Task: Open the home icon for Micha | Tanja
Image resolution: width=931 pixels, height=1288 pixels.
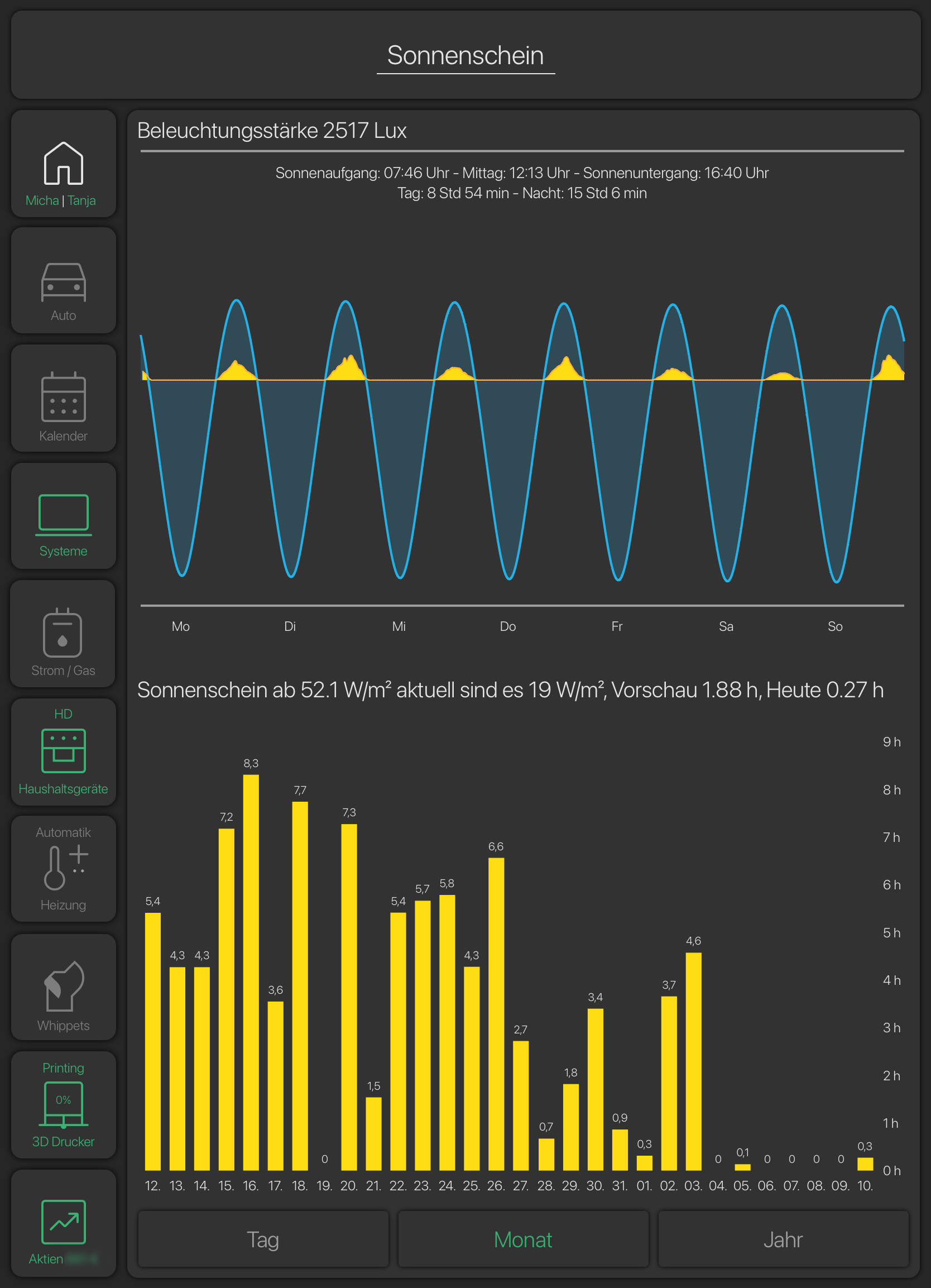Action: coord(63,164)
